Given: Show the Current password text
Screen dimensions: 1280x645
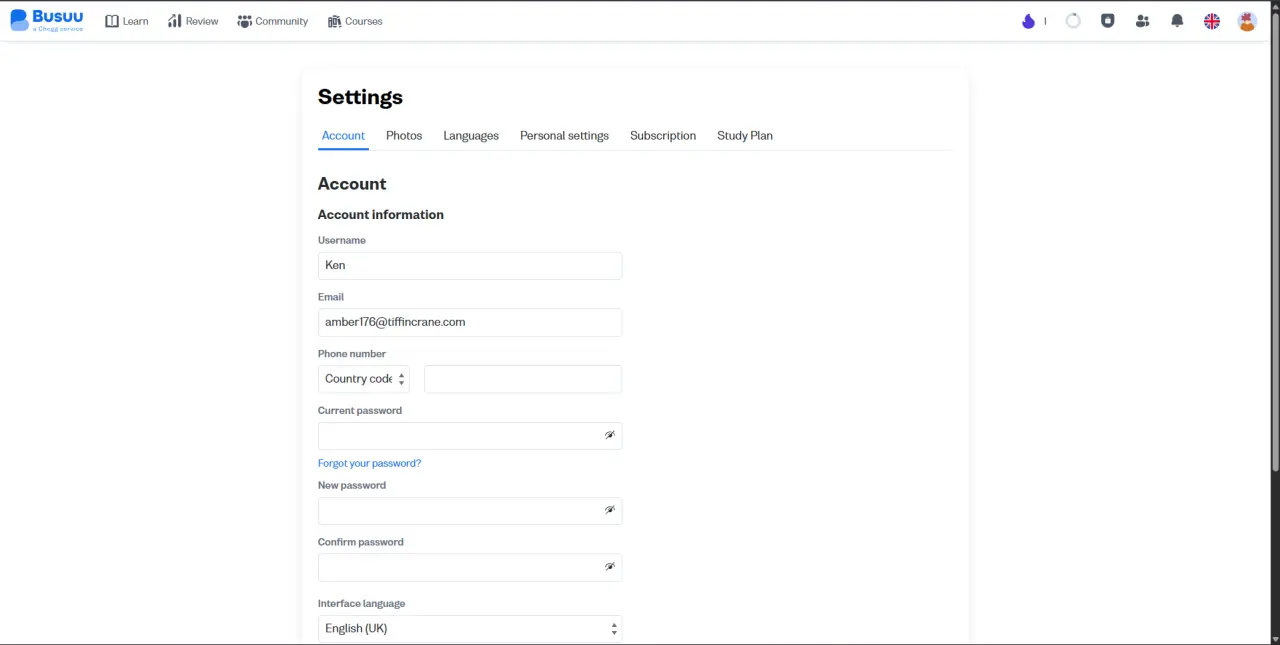Looking at the screenshot, I should [x=609, y=436].
